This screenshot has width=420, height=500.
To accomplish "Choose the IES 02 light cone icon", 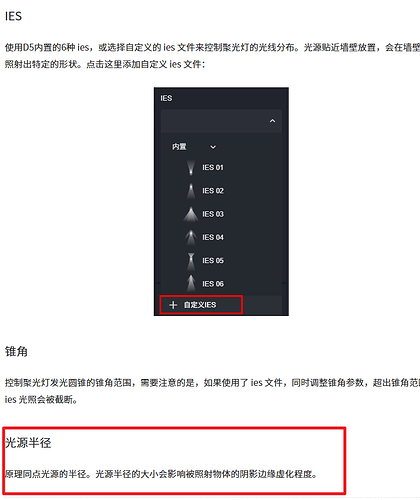I will 191,191.
